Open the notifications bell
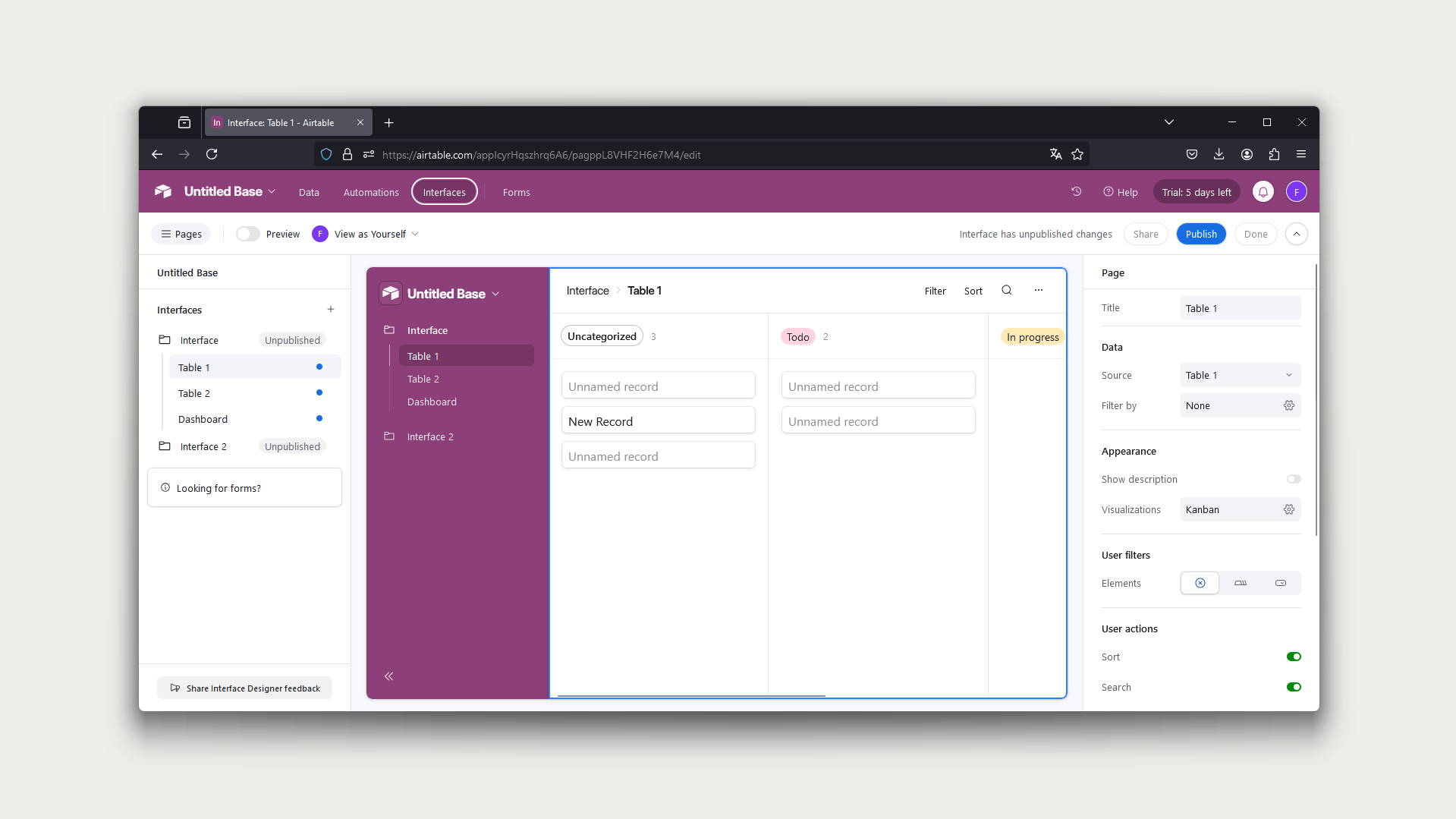Viewport: 1456px width, 819px height. [1263, 192]
